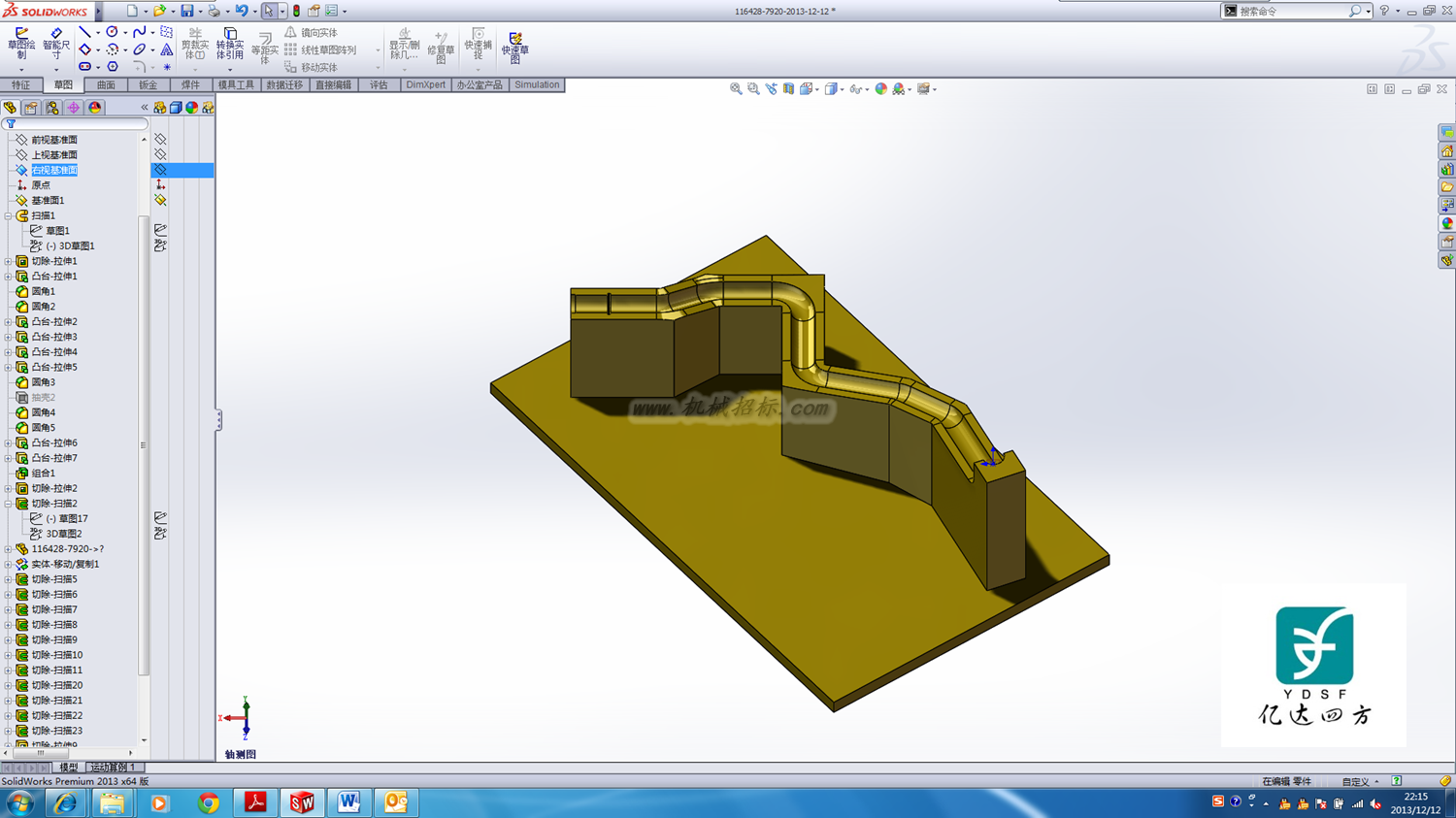Switch to the 运动算例1 bottom tab
Image resolution: width=1456 pixels, height=818 pixels.
pyautogui.click(x=114, y=768)
